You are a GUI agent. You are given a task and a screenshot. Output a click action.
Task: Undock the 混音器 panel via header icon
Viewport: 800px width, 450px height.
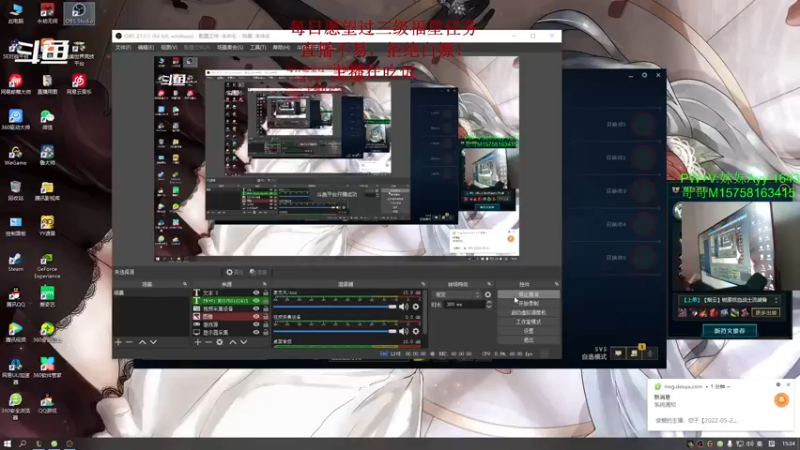coord(423,284)
